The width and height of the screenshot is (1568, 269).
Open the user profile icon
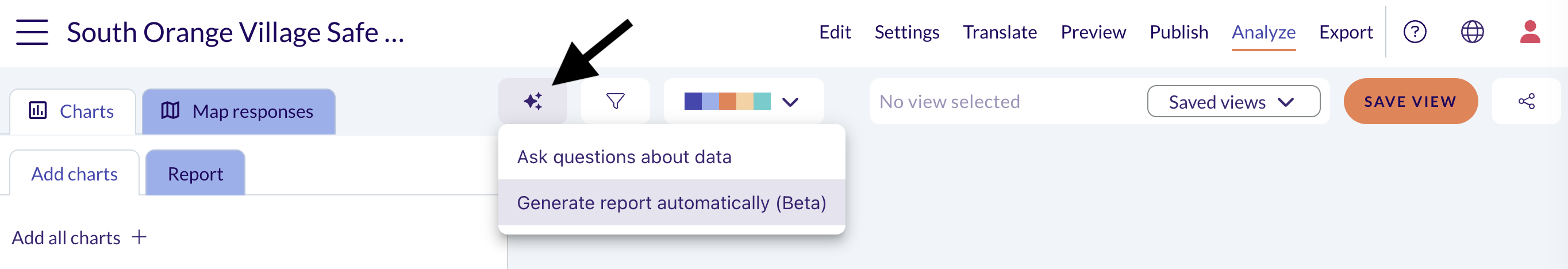coord(1529,32)
